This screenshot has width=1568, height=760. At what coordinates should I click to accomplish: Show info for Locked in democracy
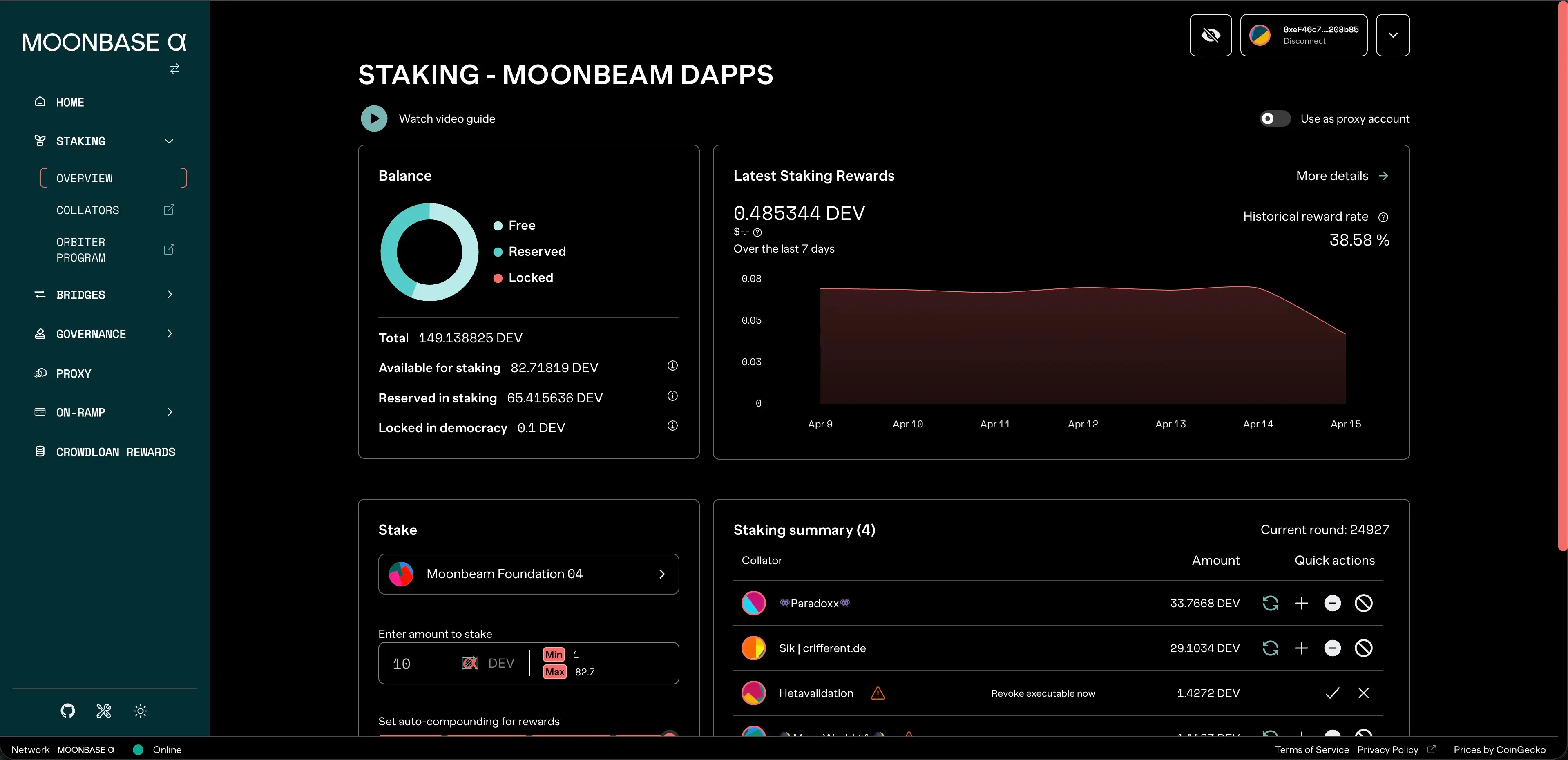(x=672, y=426)
